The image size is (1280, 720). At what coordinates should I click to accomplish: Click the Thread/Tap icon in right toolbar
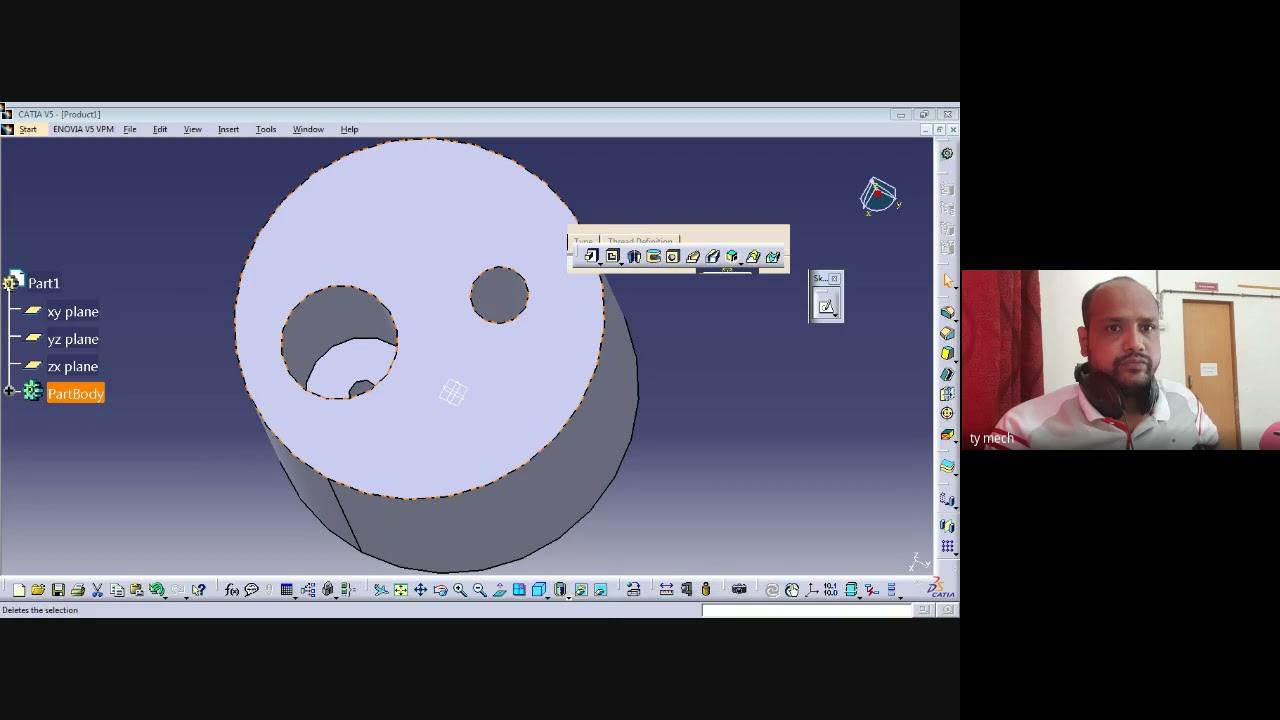(947, 413)
